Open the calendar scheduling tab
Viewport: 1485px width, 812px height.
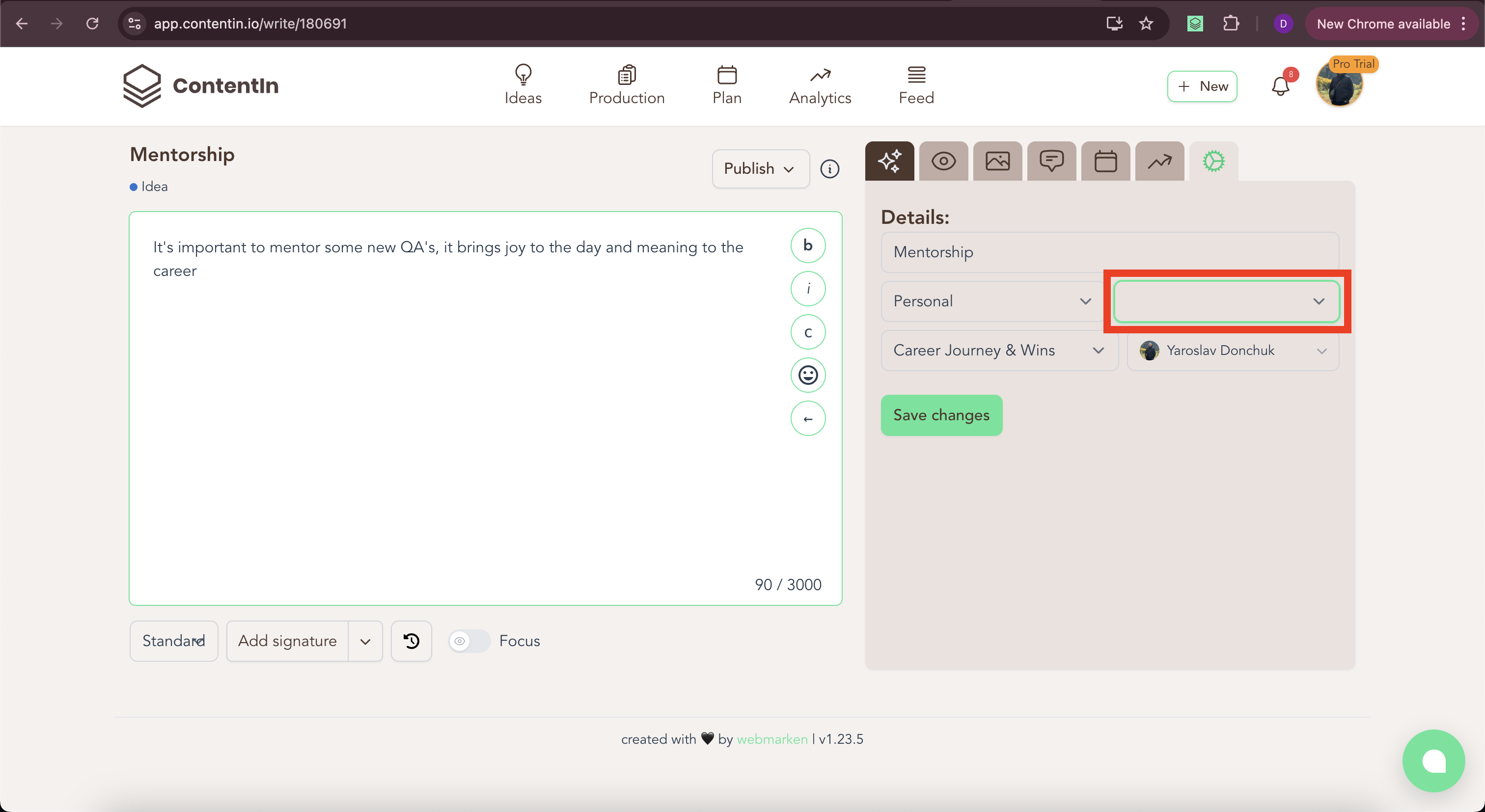coord(1106,161)
